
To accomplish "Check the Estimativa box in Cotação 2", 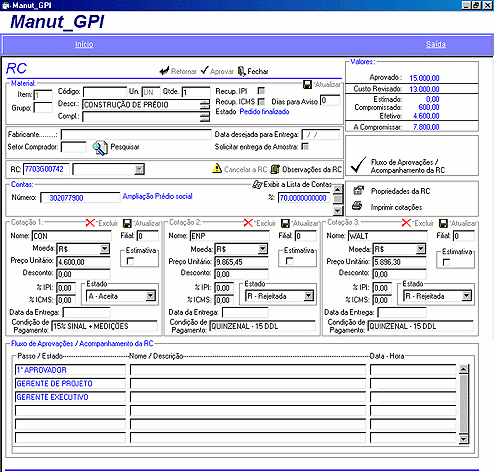I will 289,261.
